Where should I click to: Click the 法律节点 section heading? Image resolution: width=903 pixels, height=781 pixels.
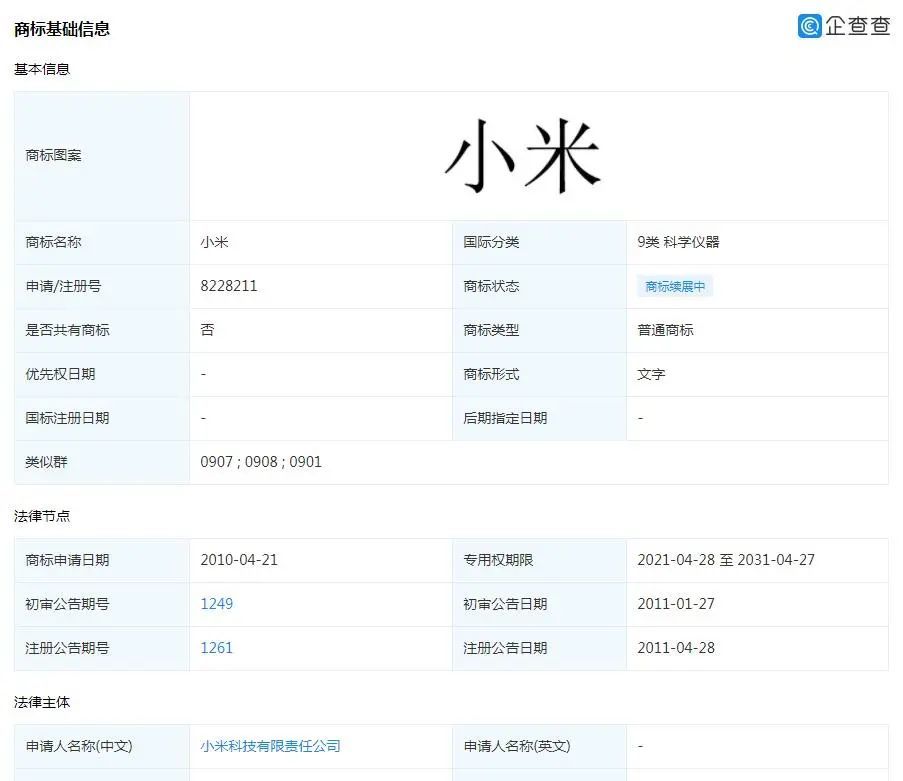(x=41, y=516)
